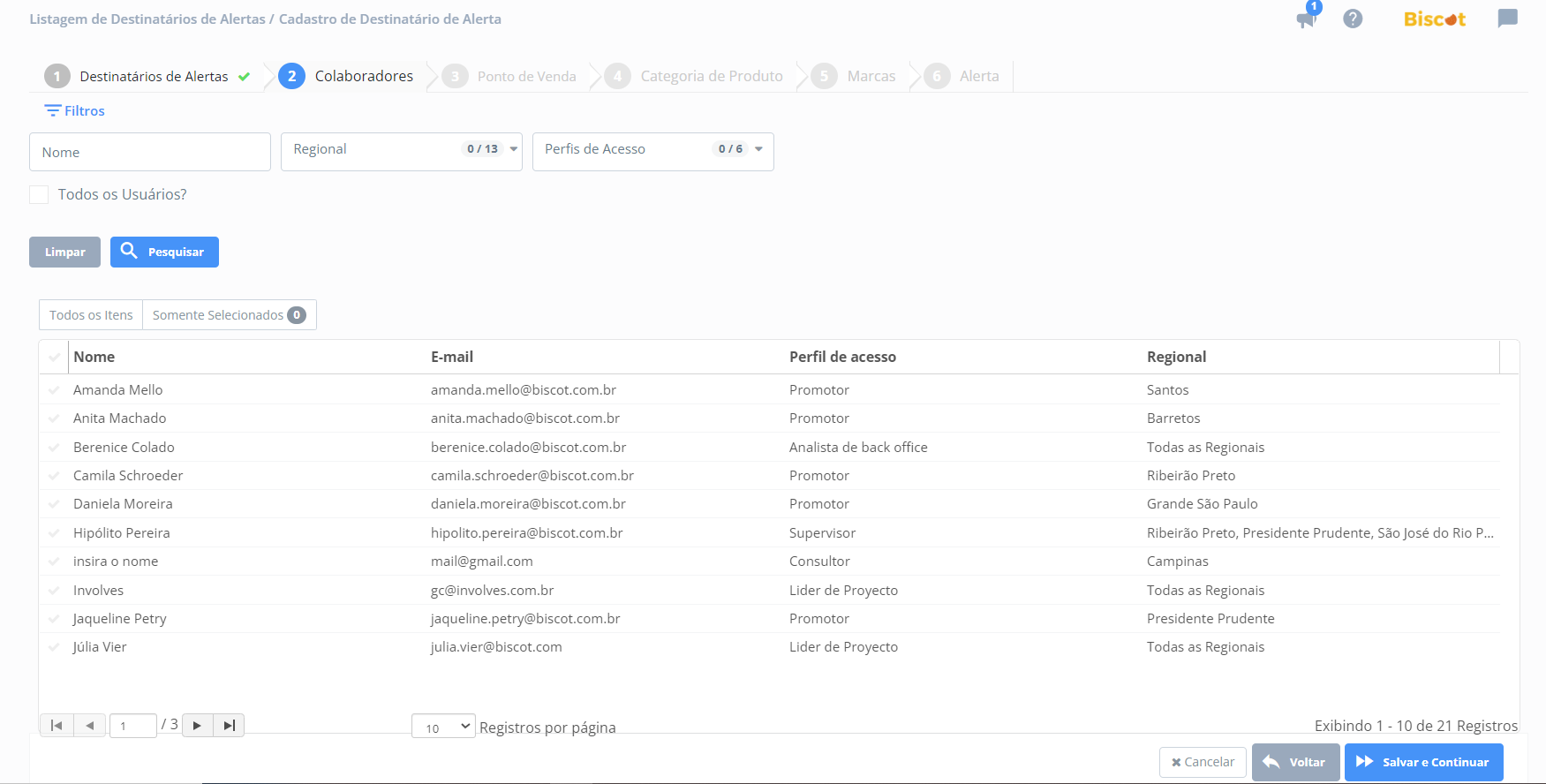Open the Perfis de Acesso dropdown
Viewport: 1546px width, 784px height.
(x=653, y=151)
